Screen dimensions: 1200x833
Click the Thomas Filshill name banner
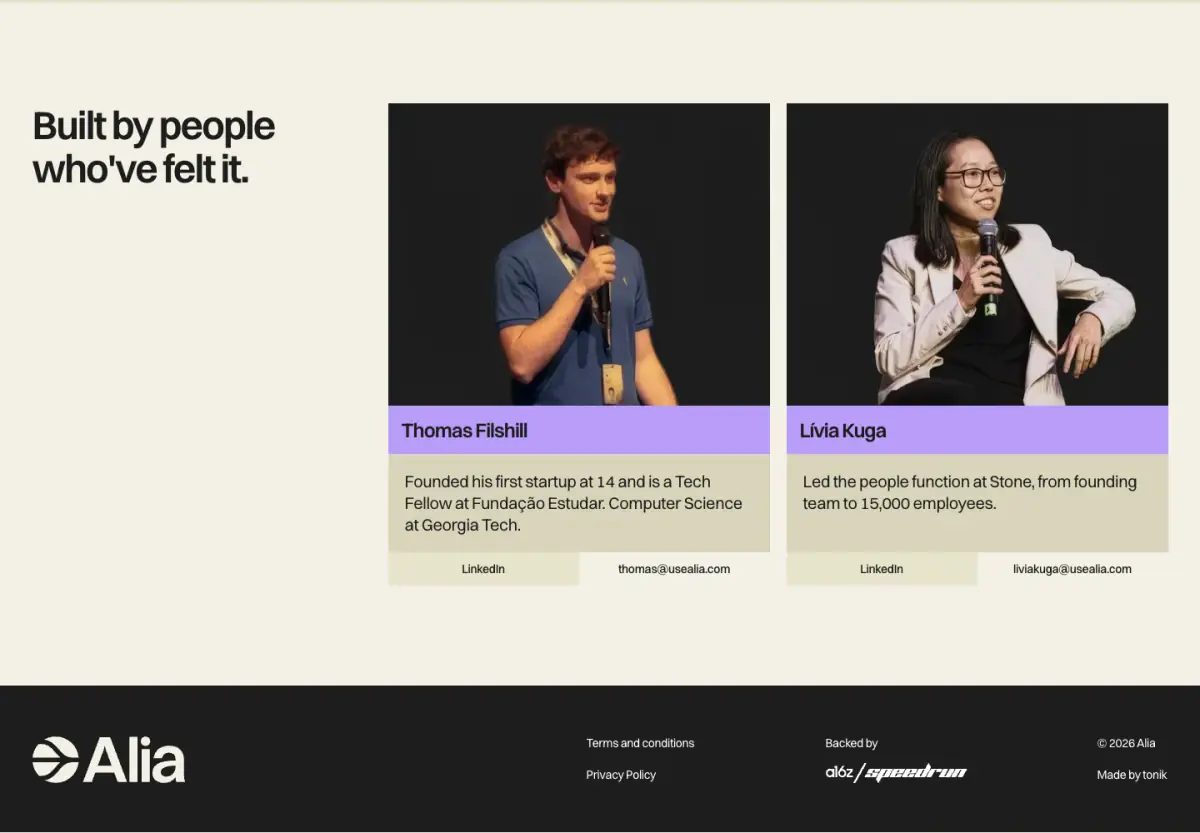point(579,430)
